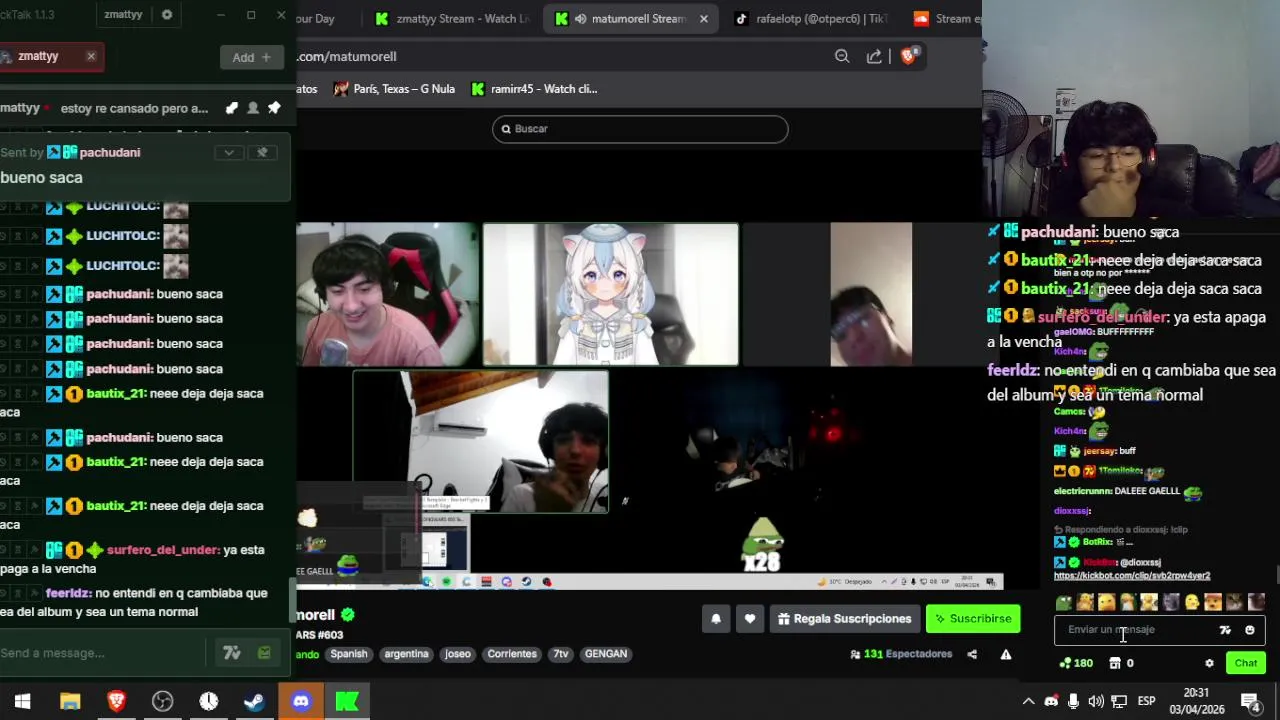Open pinned message icon in KickTalk header

(x=274, y=108)
